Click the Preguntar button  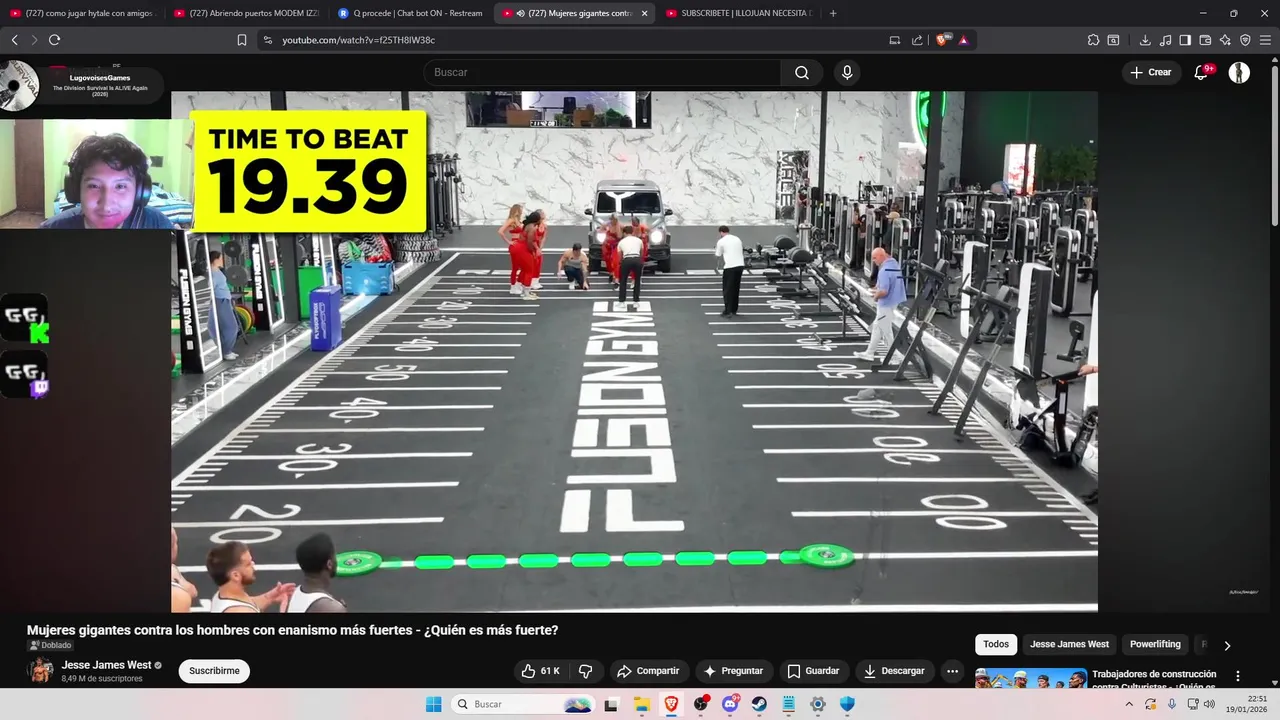point(734,671)
